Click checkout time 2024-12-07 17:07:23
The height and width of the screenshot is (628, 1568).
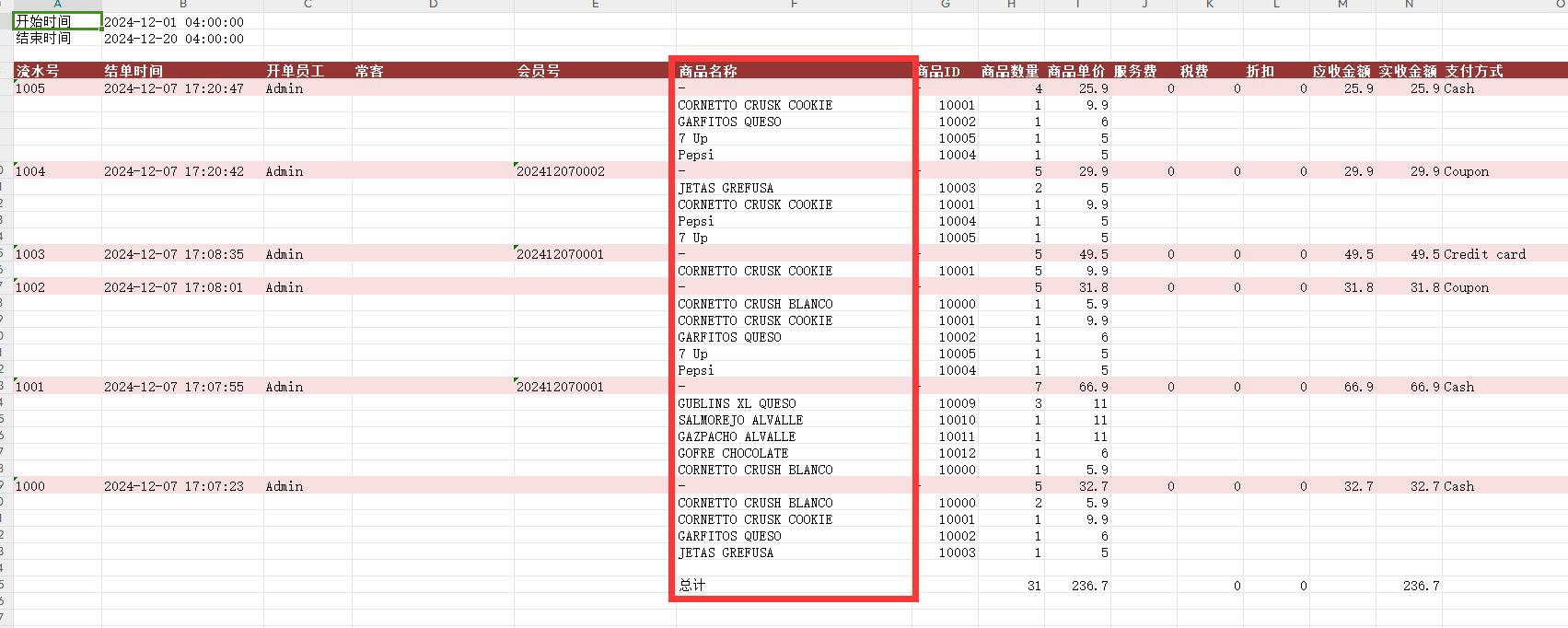tap(174, 486)
